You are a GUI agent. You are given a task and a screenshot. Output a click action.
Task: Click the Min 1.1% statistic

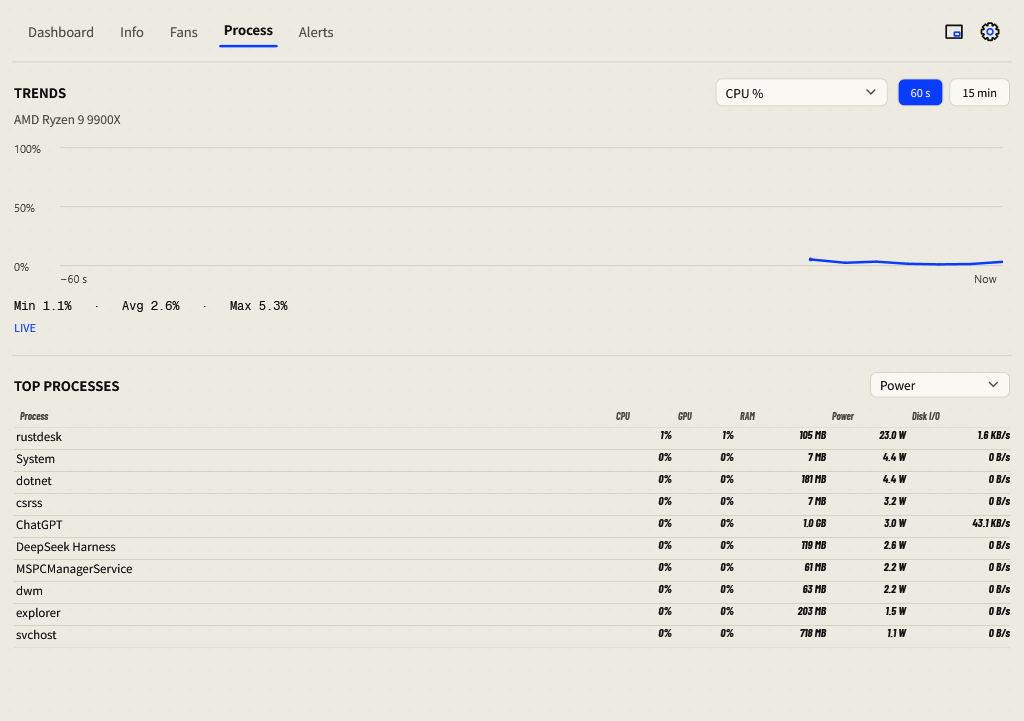[42, 306]
